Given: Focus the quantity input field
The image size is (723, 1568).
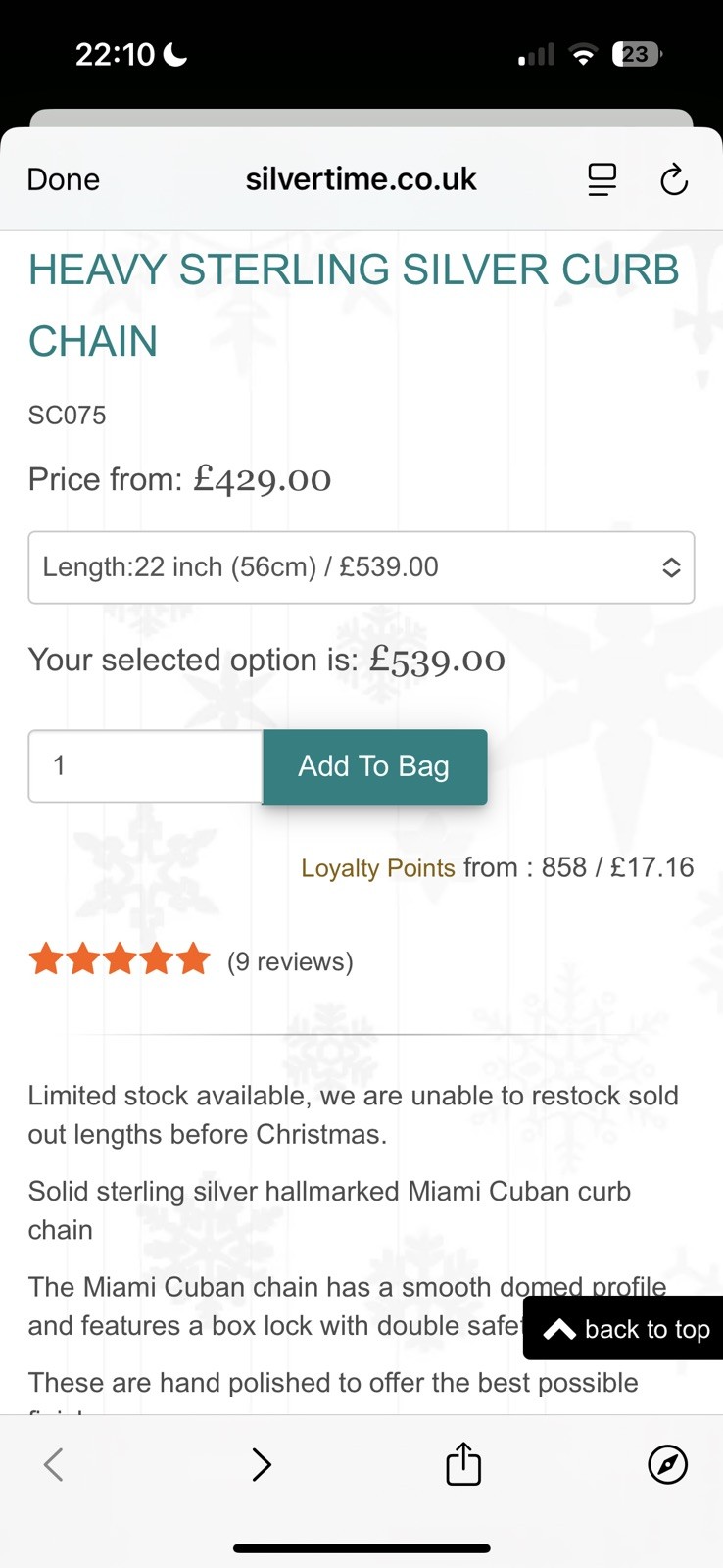Looking at the screenshot, I should point(145,766).
